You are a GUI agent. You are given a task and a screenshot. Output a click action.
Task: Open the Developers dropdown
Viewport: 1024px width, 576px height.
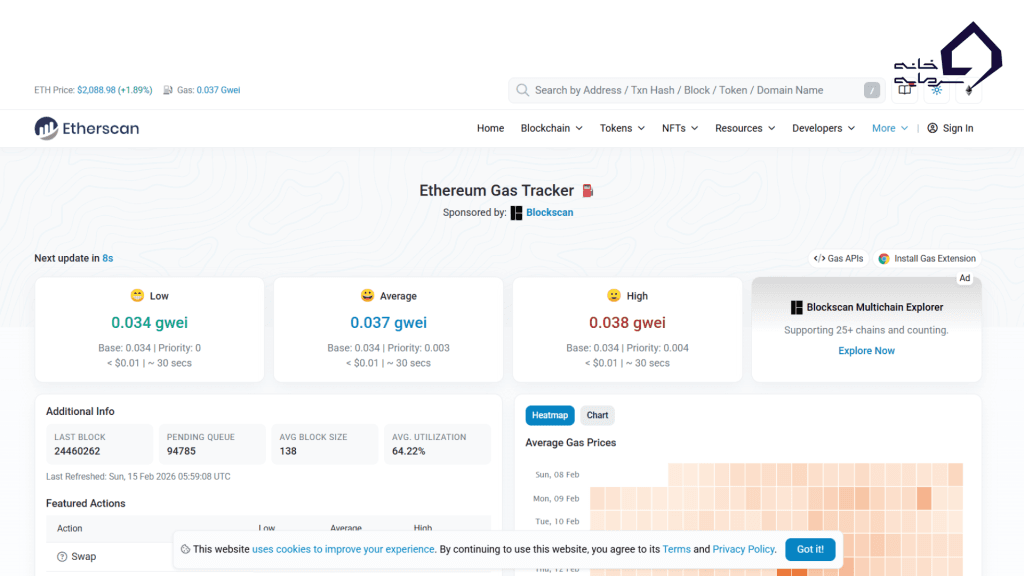click(x=823, y=128)
